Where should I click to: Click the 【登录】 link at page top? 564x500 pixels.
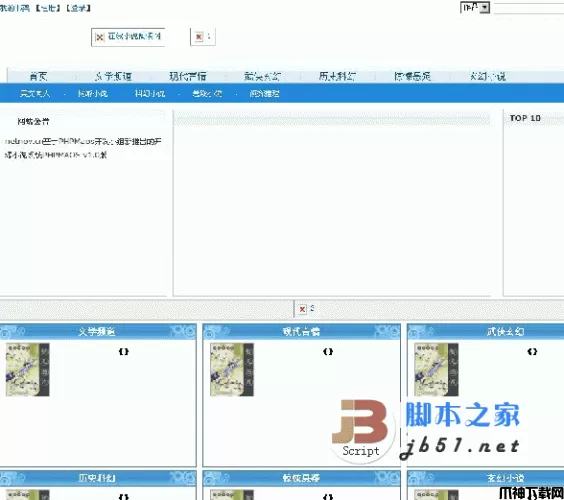pyautogui.click(x=78, y=8)
